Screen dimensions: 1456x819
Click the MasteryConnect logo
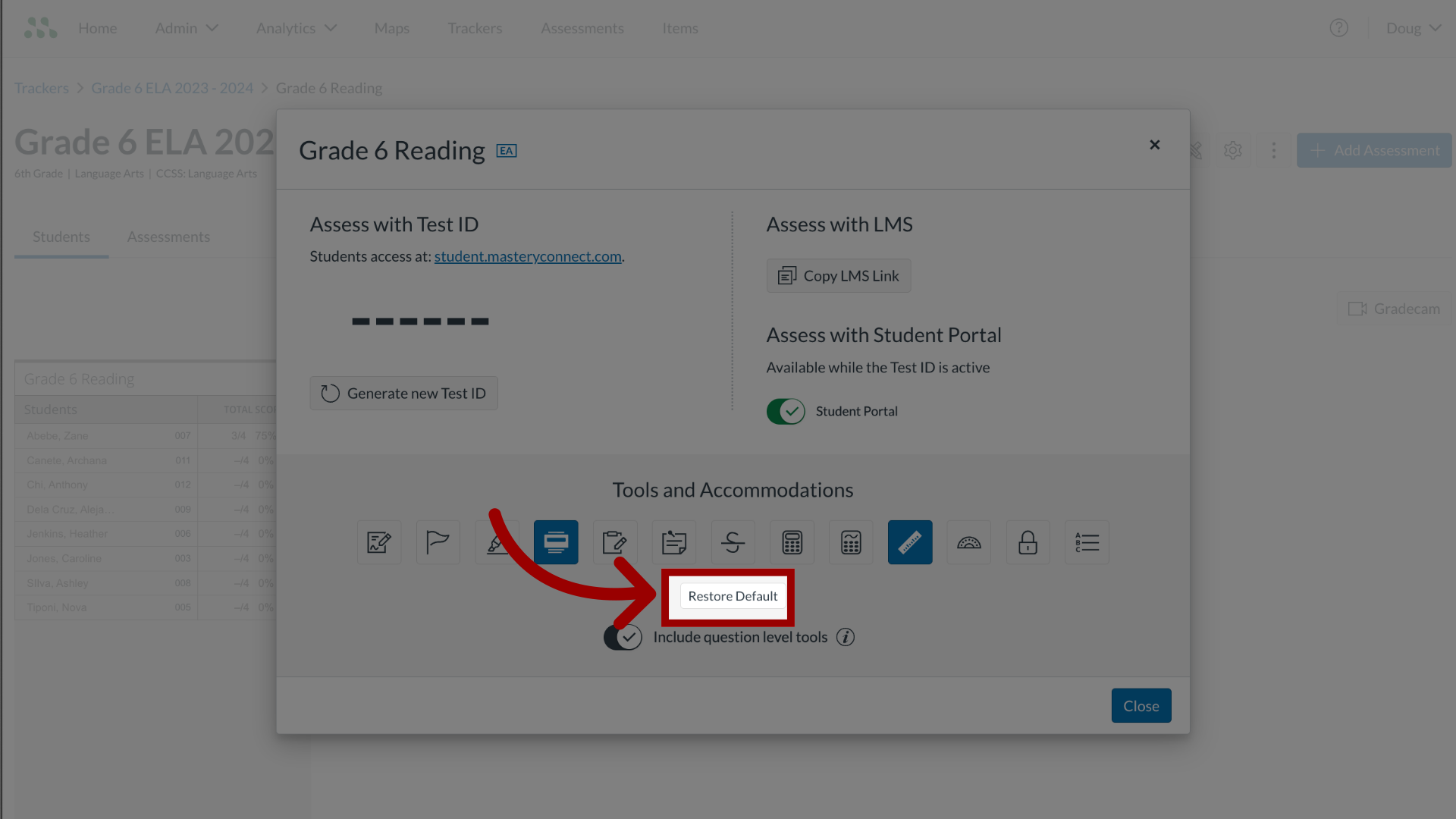point(40,28)
